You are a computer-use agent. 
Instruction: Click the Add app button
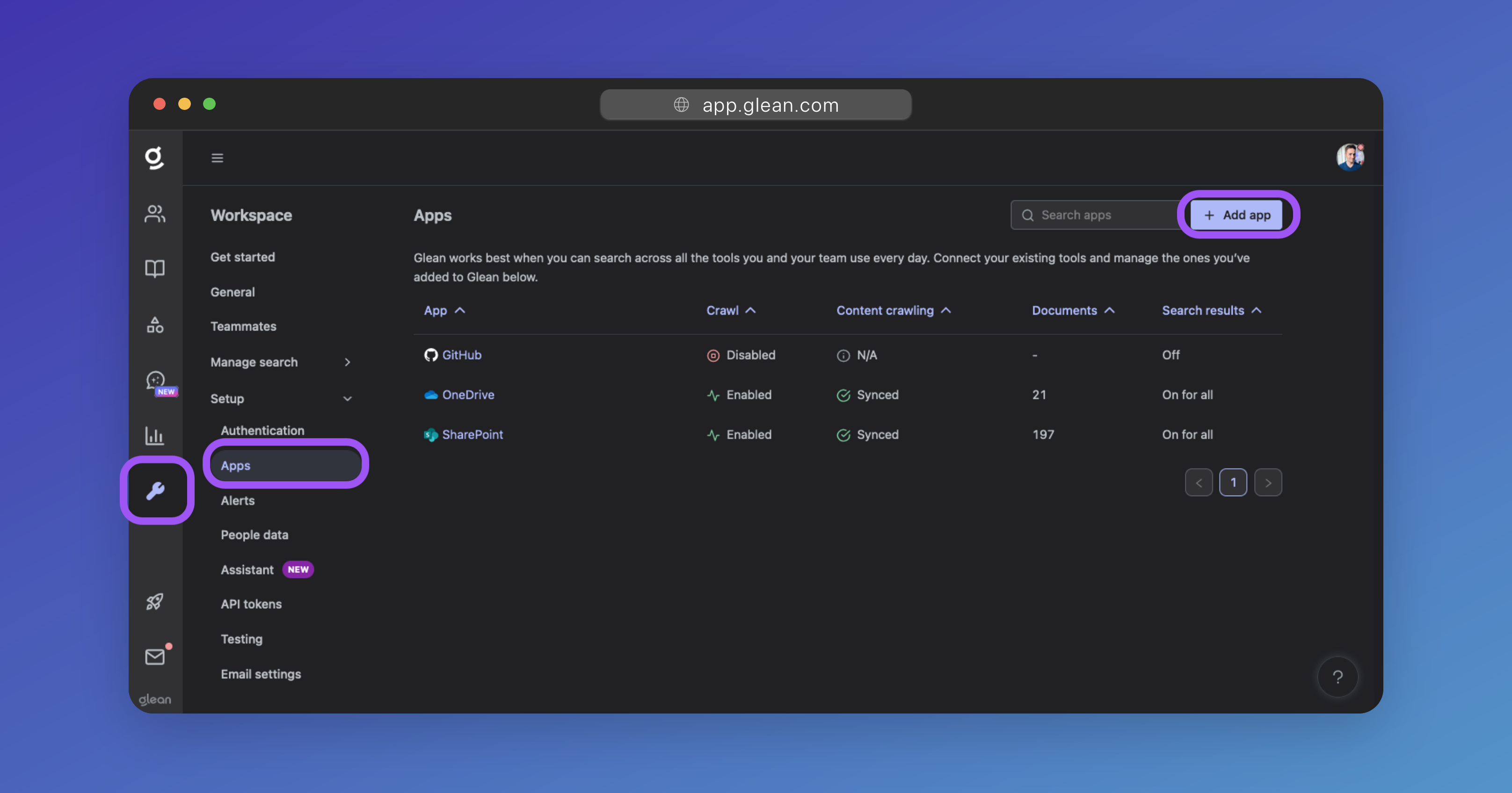[x=1237, y=215]
